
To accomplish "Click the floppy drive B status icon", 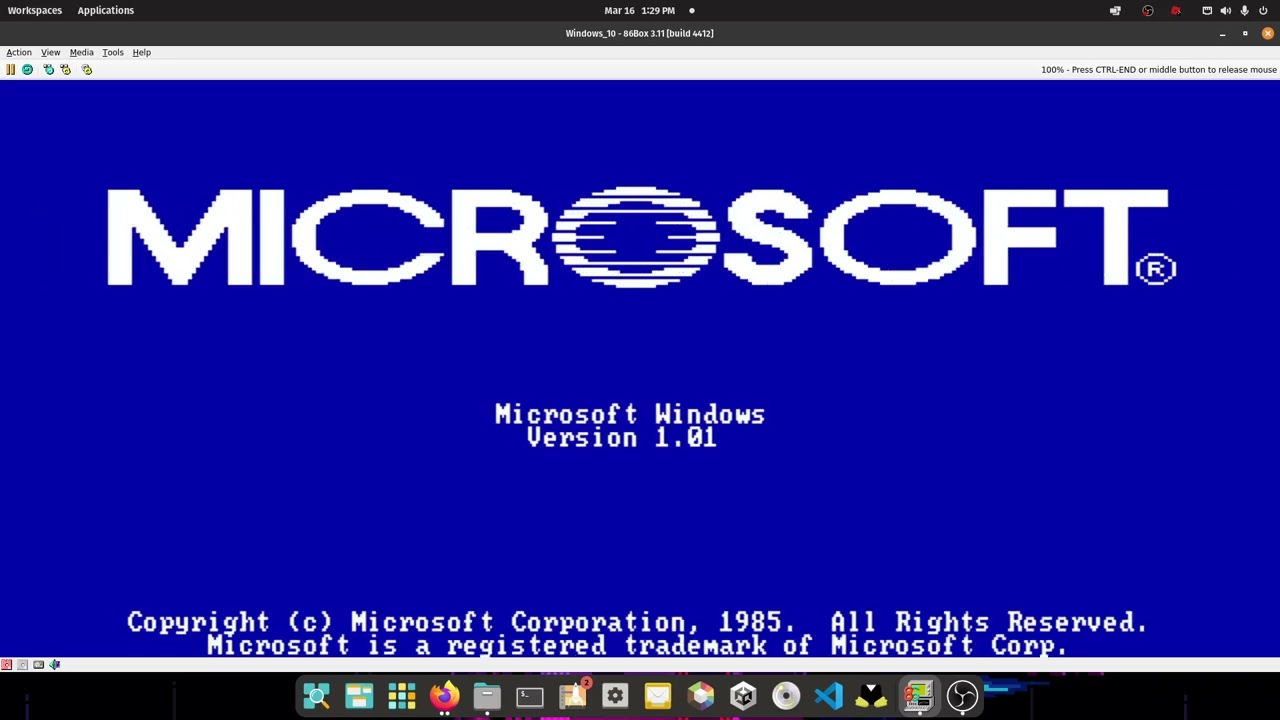I will pyautogui.click(x=22, y=664).
